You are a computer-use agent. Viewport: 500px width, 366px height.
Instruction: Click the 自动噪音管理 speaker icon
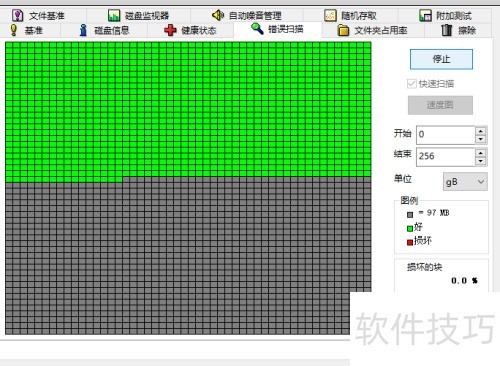point(218,15)
